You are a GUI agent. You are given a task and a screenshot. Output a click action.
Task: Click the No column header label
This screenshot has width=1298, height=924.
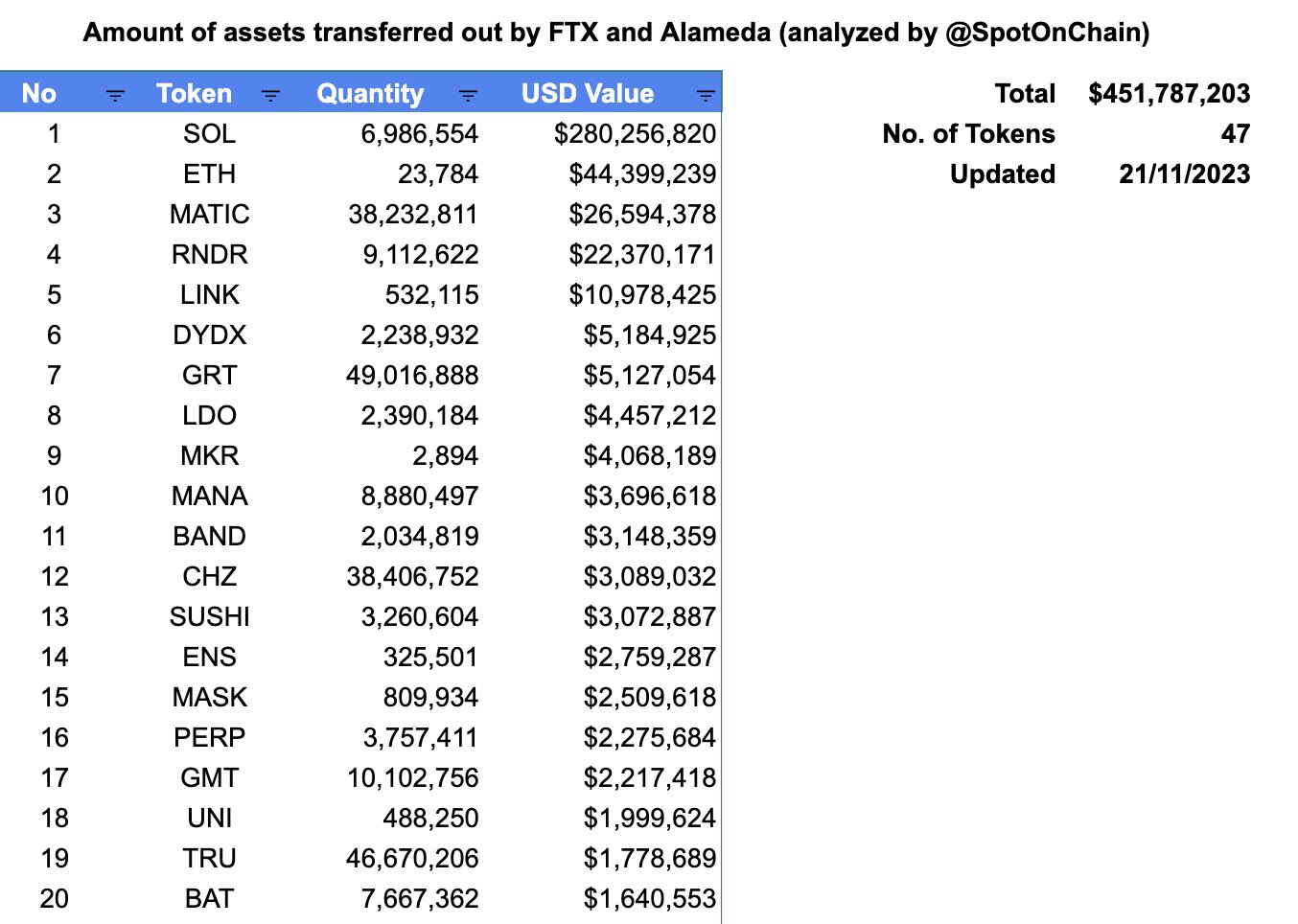click(39, 94)
